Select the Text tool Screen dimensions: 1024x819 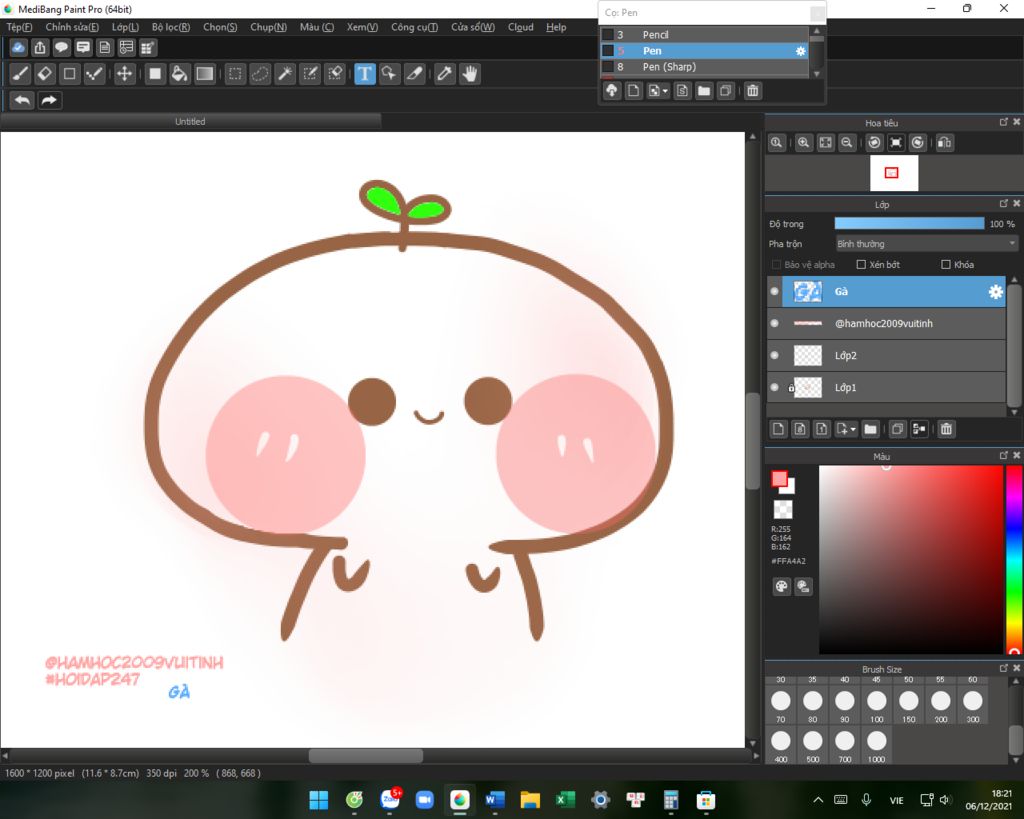364,74
